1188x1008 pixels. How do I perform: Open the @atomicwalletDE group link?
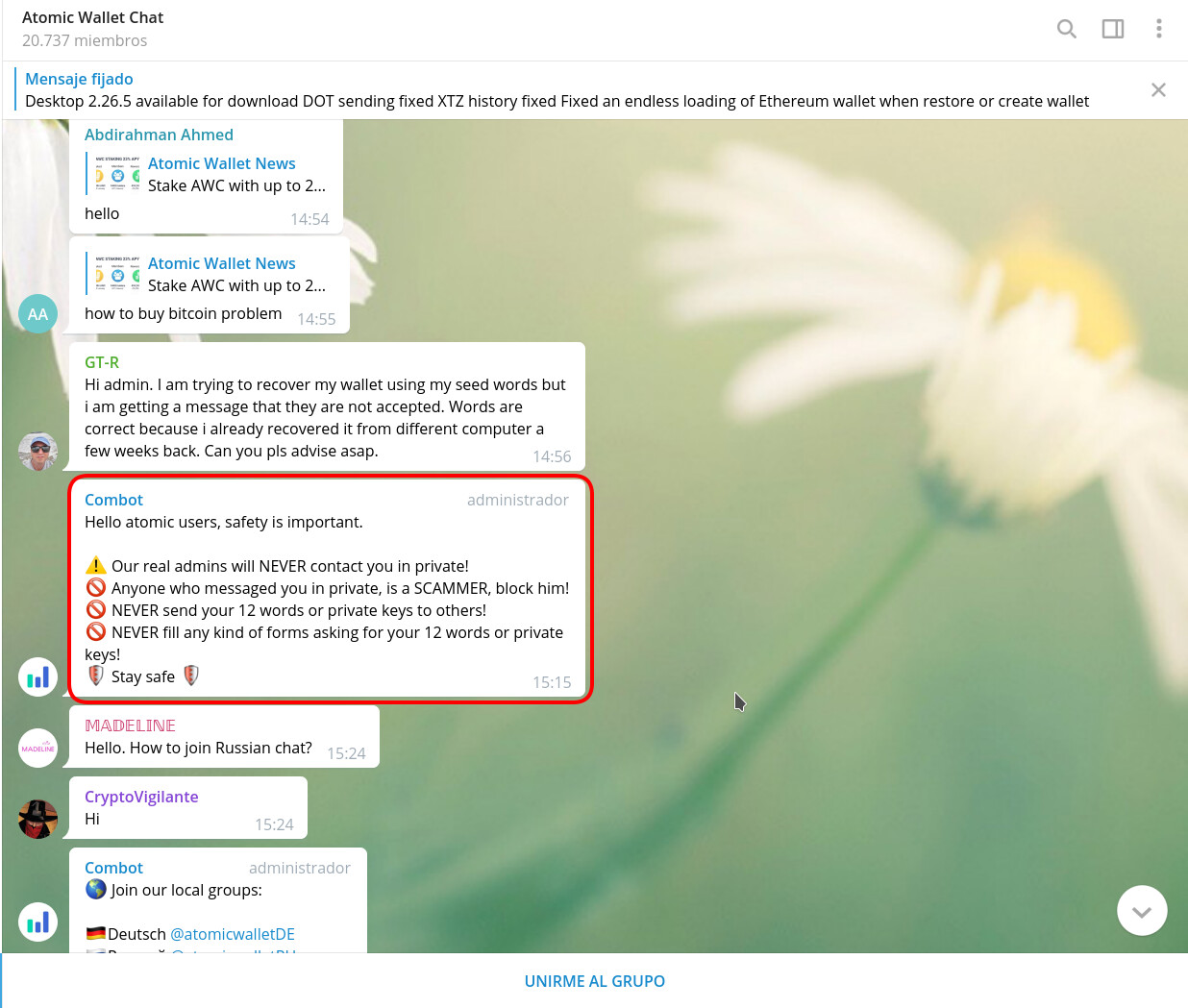pos(233,934)
